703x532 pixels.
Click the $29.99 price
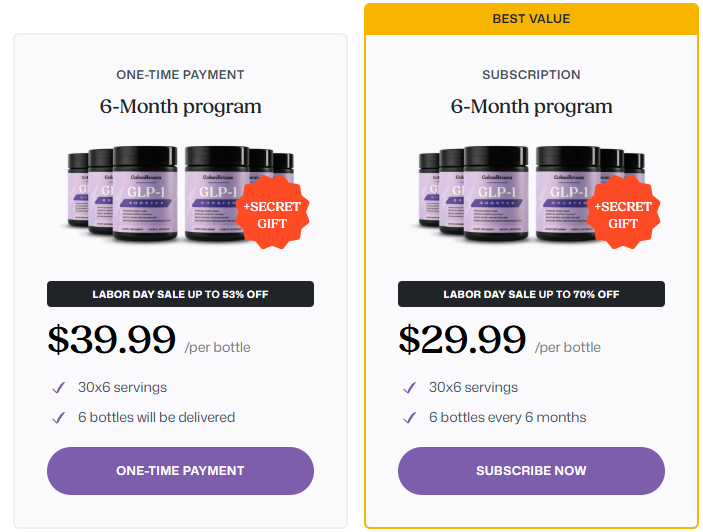(x=462, y=341)
